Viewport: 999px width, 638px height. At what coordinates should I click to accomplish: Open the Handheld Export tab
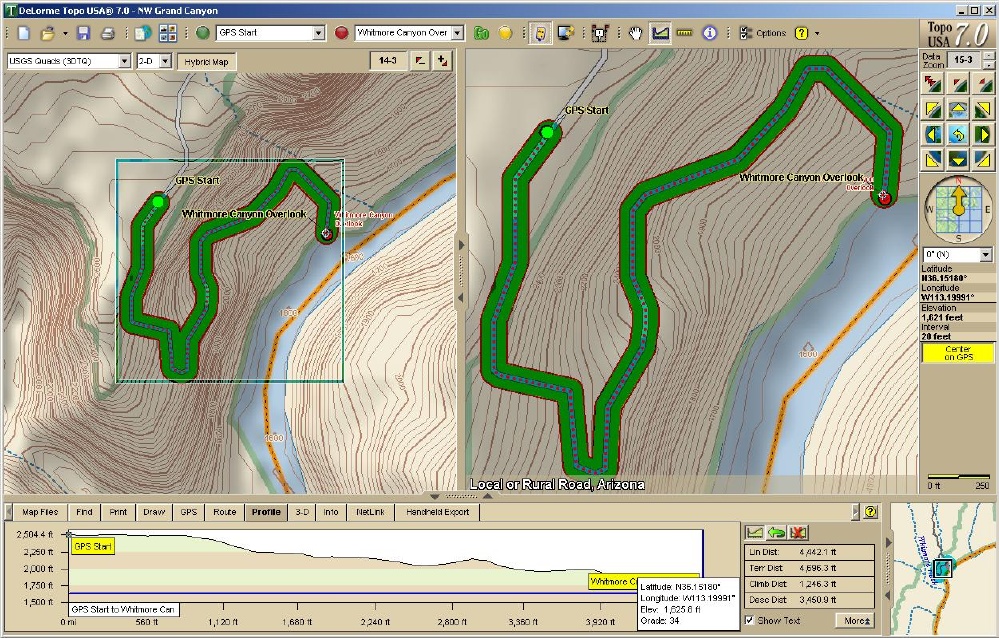tap(437, 512)
